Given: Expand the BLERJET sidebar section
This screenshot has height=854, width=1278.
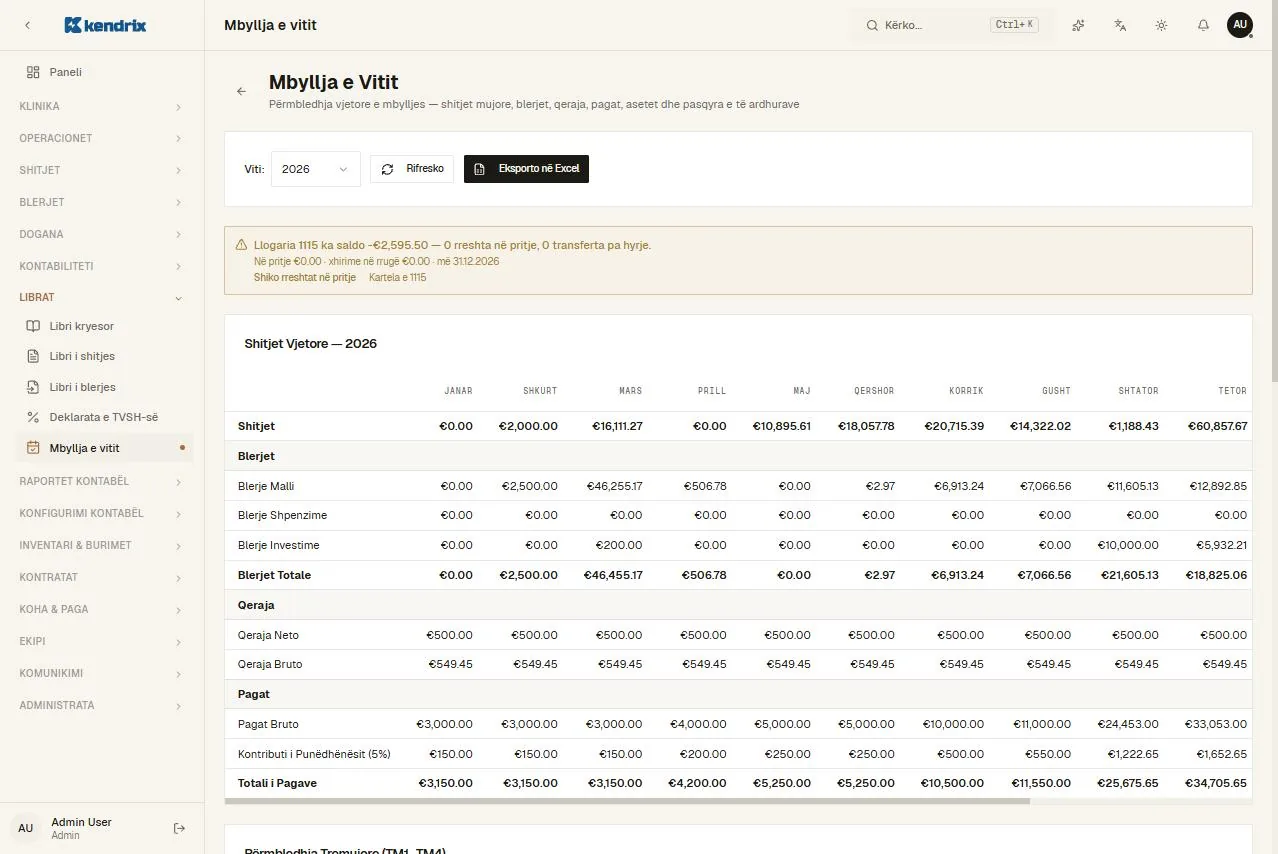Looking at the screenshot, I should click(x=102, y=202).
